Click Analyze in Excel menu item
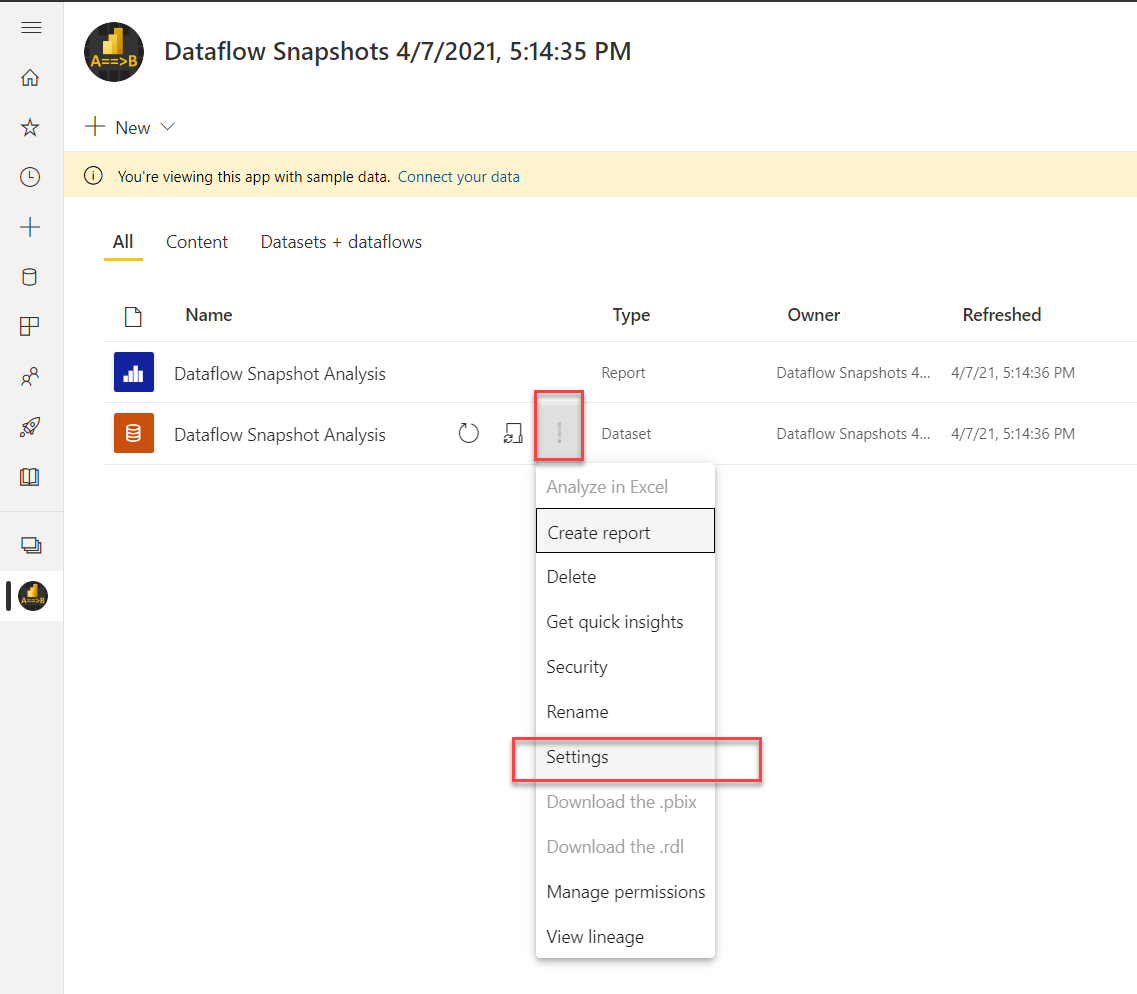 pyautogui.click(x=625, y=486)
